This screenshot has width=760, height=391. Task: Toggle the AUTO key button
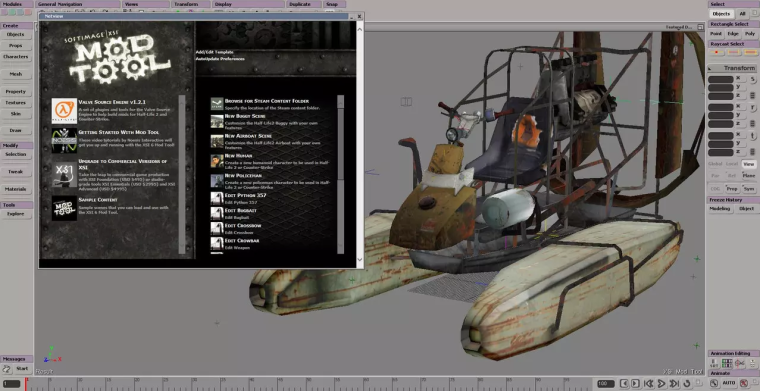point(728,383)
